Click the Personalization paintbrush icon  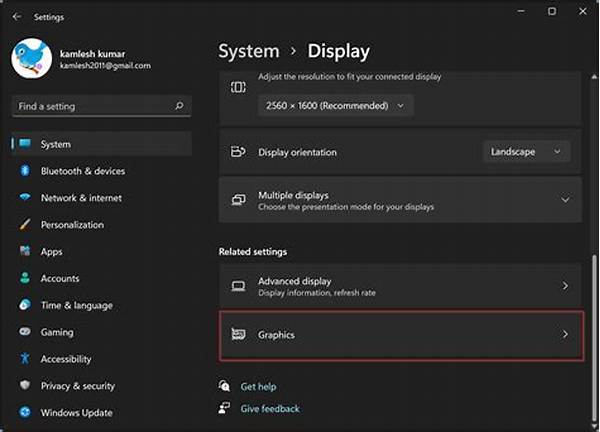click(x=25, y=225)
